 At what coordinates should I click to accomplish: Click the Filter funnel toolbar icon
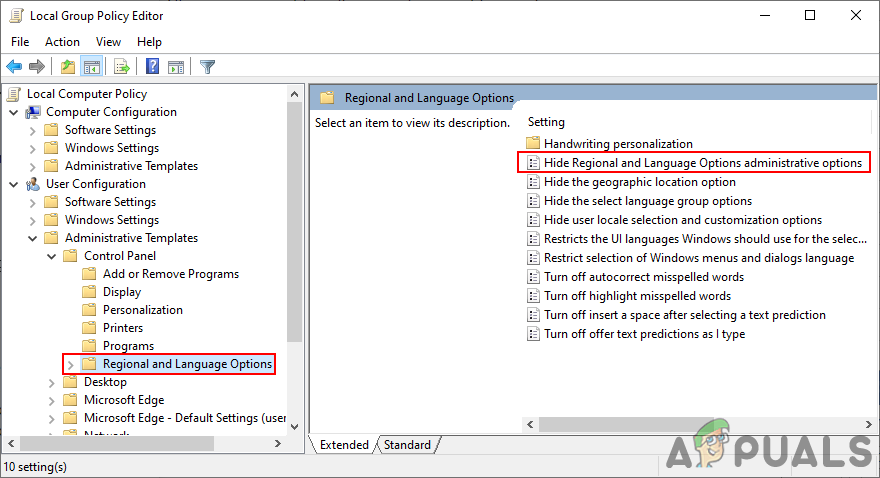207,67
